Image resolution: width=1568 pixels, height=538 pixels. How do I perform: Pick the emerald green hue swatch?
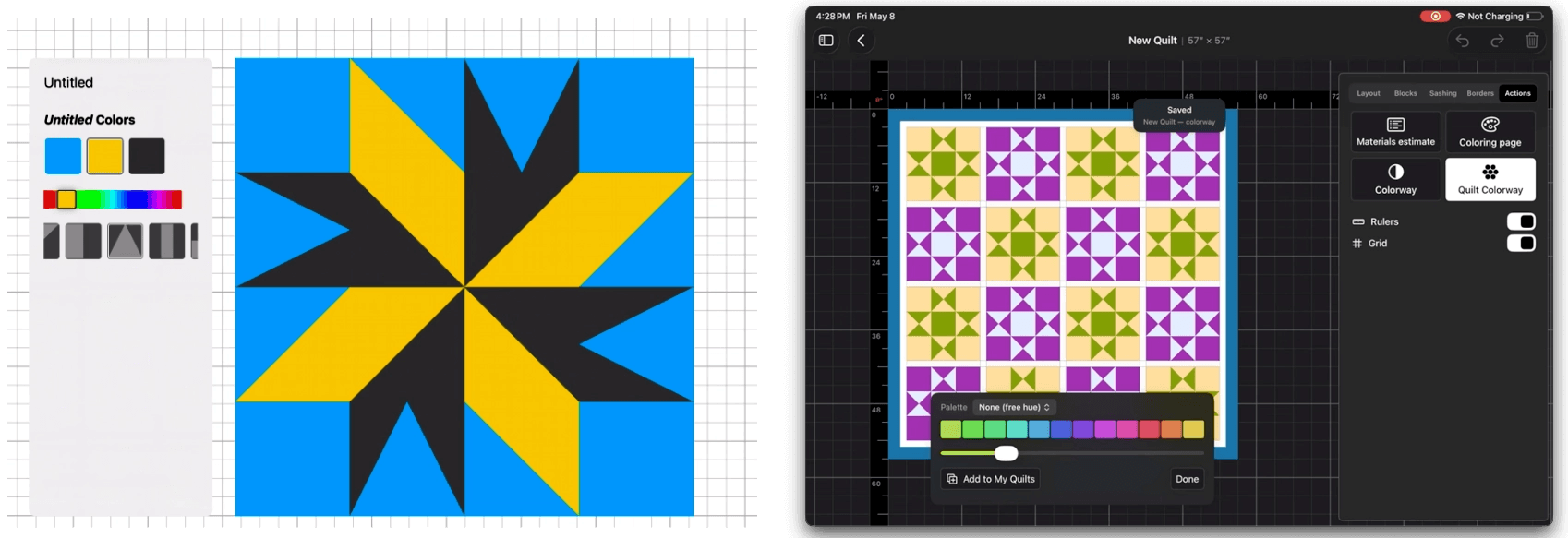tap(995, 429)
